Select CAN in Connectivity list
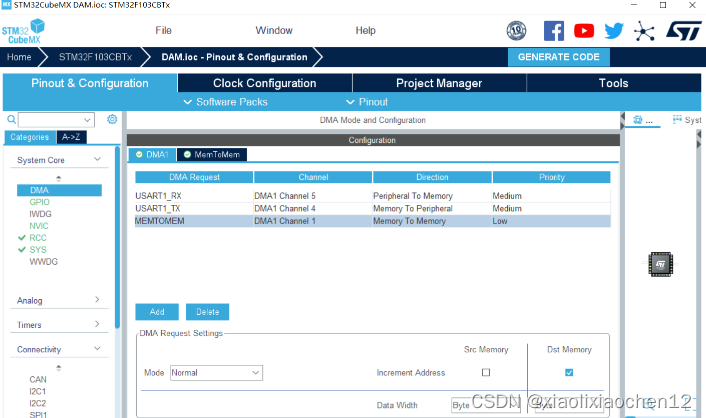Screen dimensions: 706x418 [38, 379]
